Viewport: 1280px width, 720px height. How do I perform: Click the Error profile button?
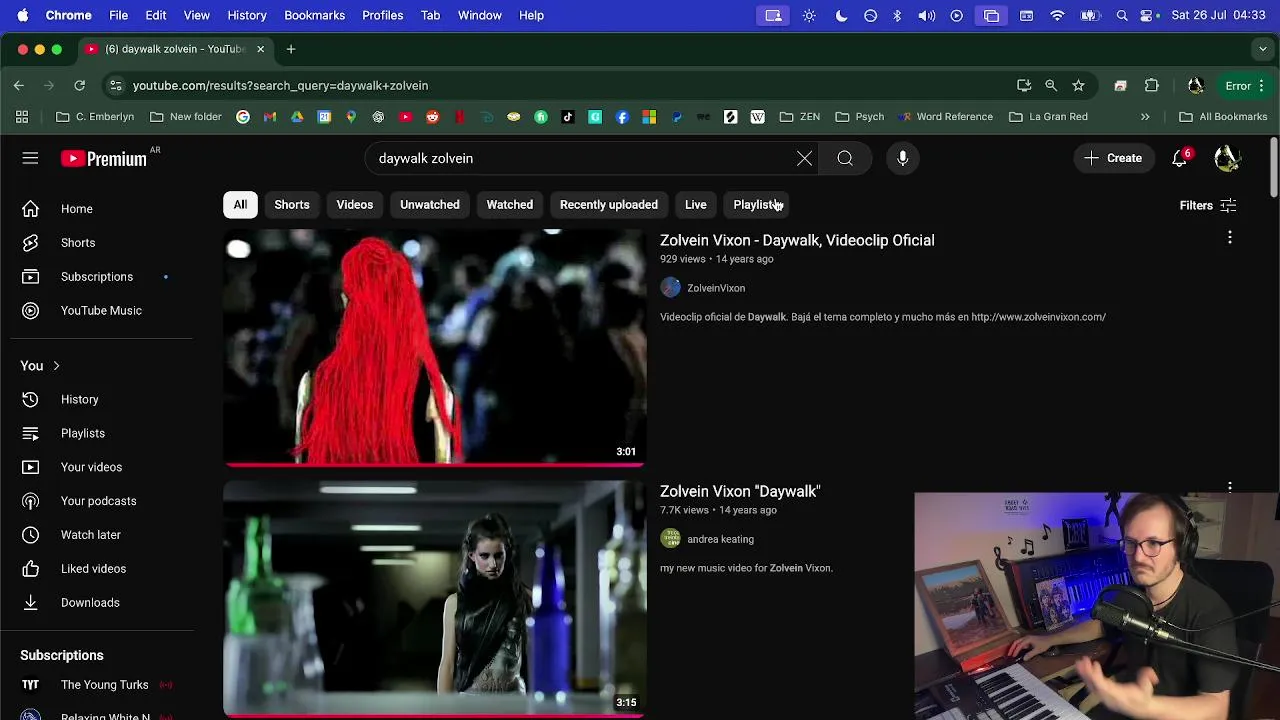click(1246, 86)
